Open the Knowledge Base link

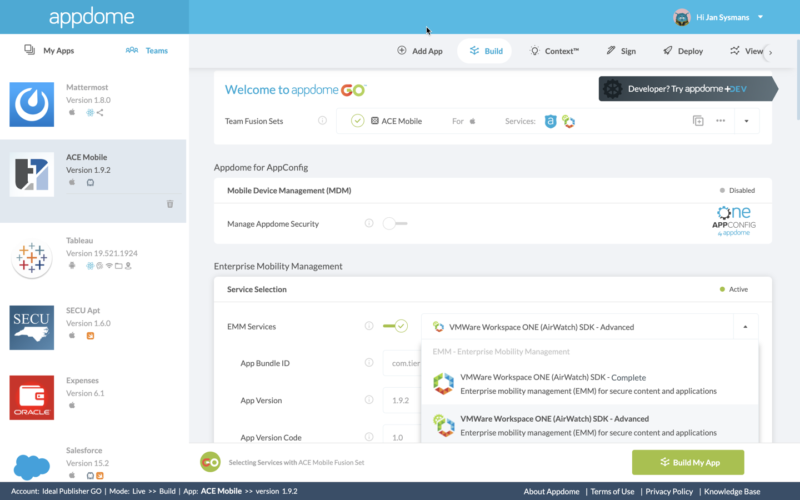click(732, 492)
